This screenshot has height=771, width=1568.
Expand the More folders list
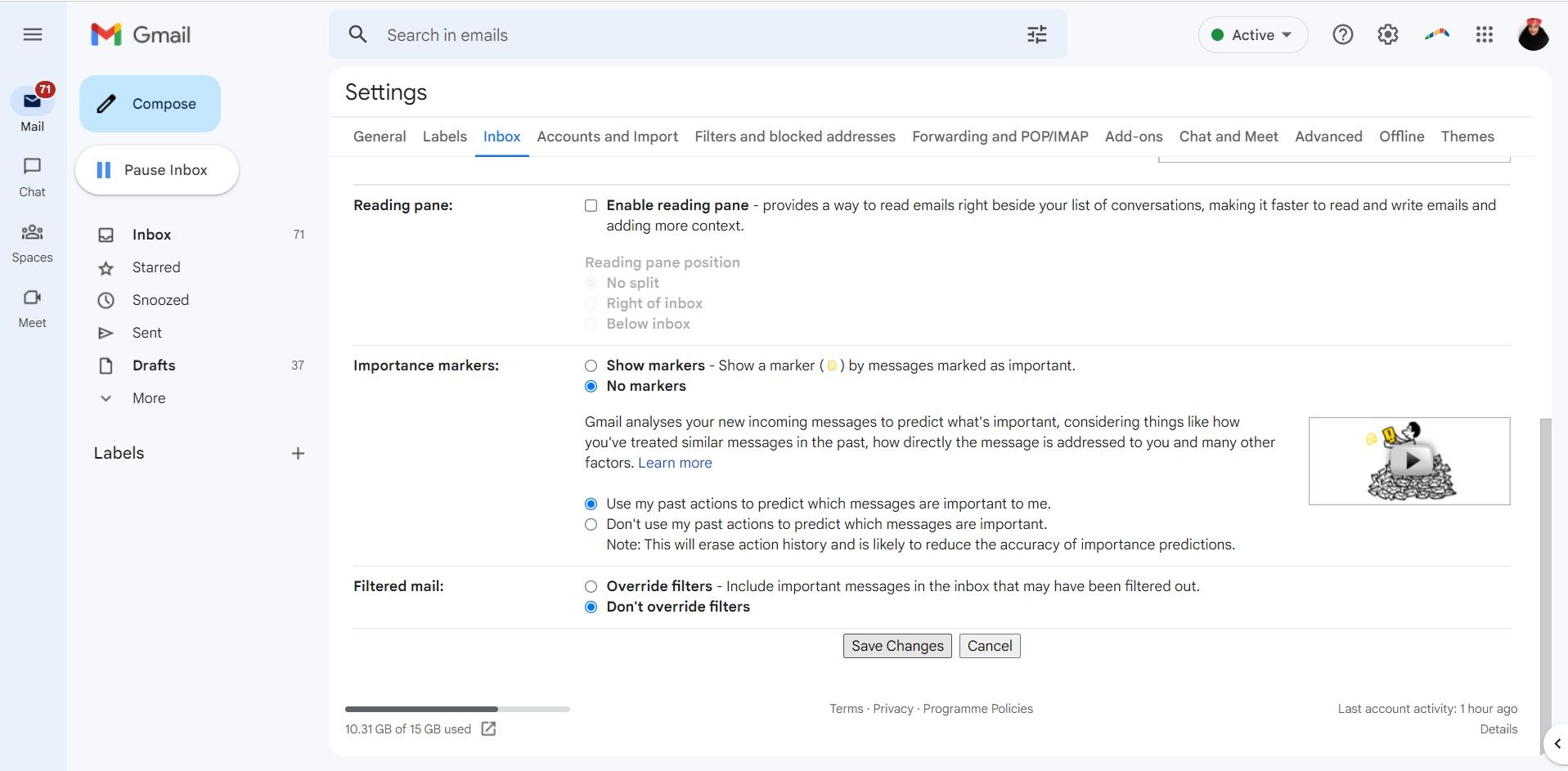[x=148, y=398]
